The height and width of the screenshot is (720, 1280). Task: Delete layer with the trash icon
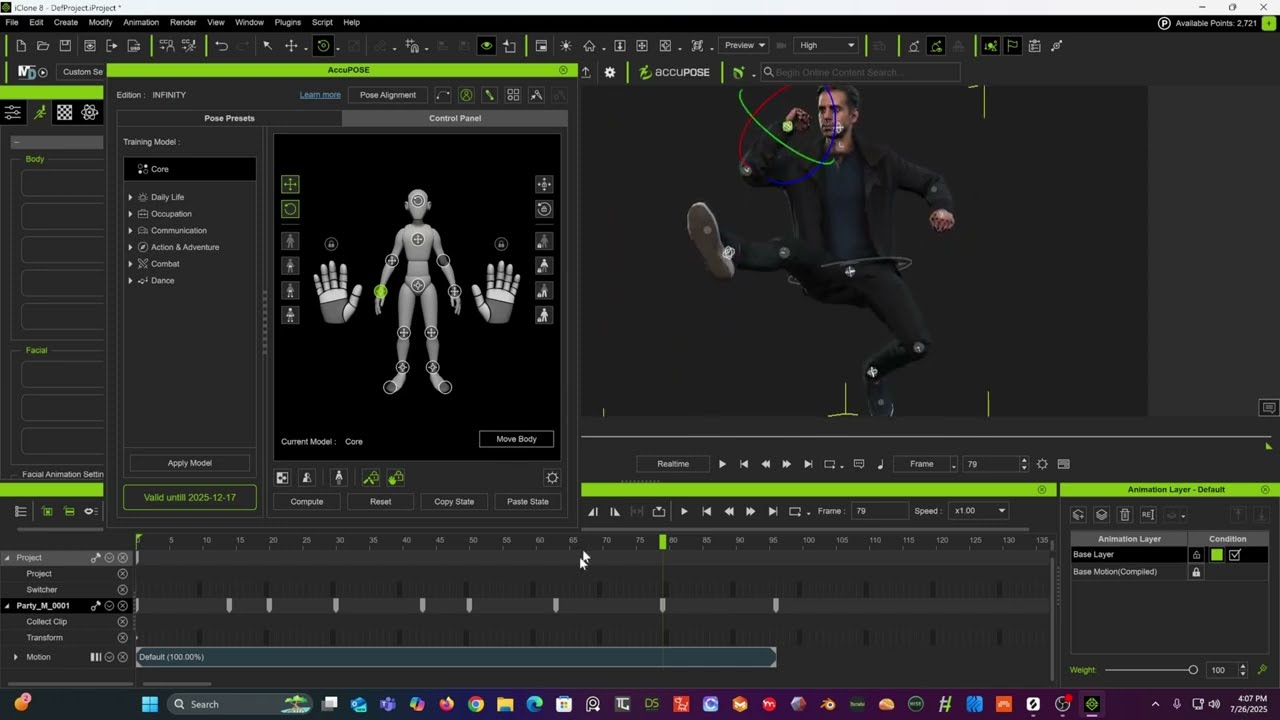[x=1124, y=515]
